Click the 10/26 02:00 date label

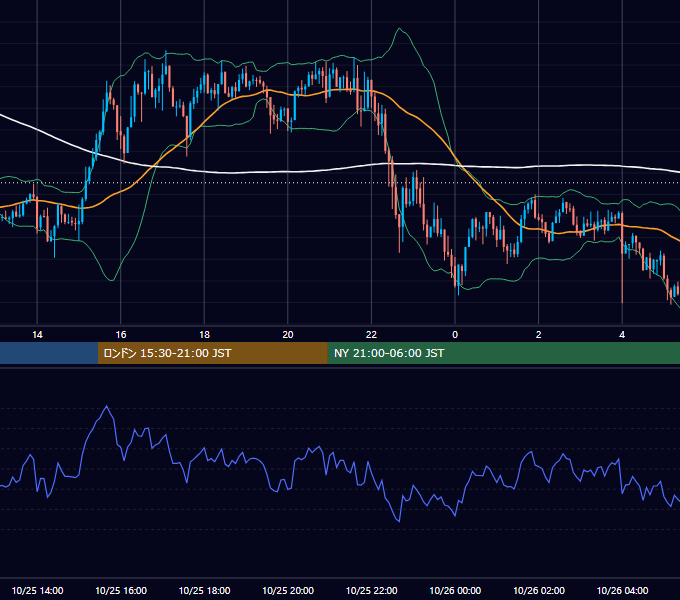click(539, 590)
